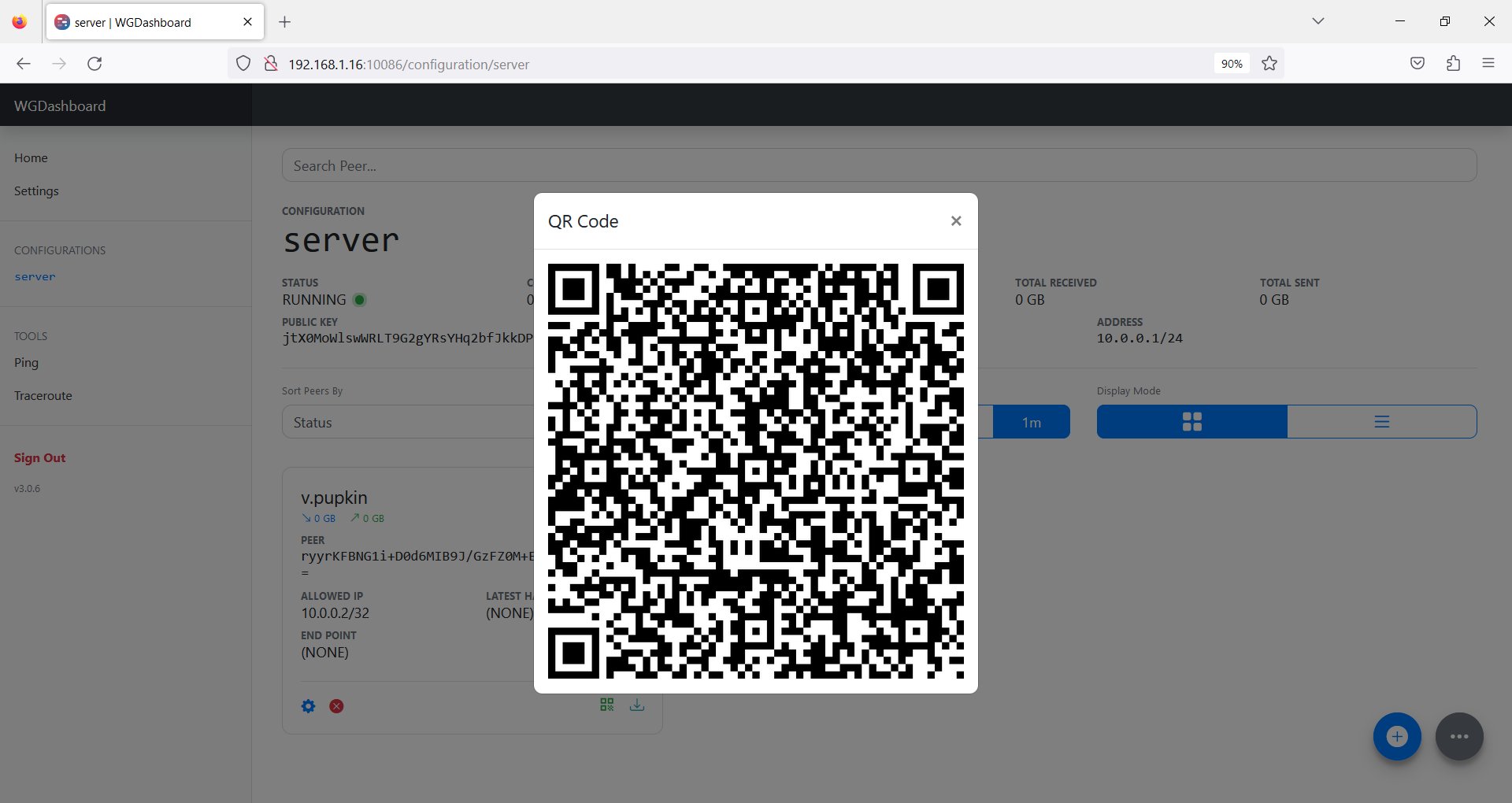1512x803 pixels.
Task: Click the blue add peer button
Action: (x=1397, y=737)
